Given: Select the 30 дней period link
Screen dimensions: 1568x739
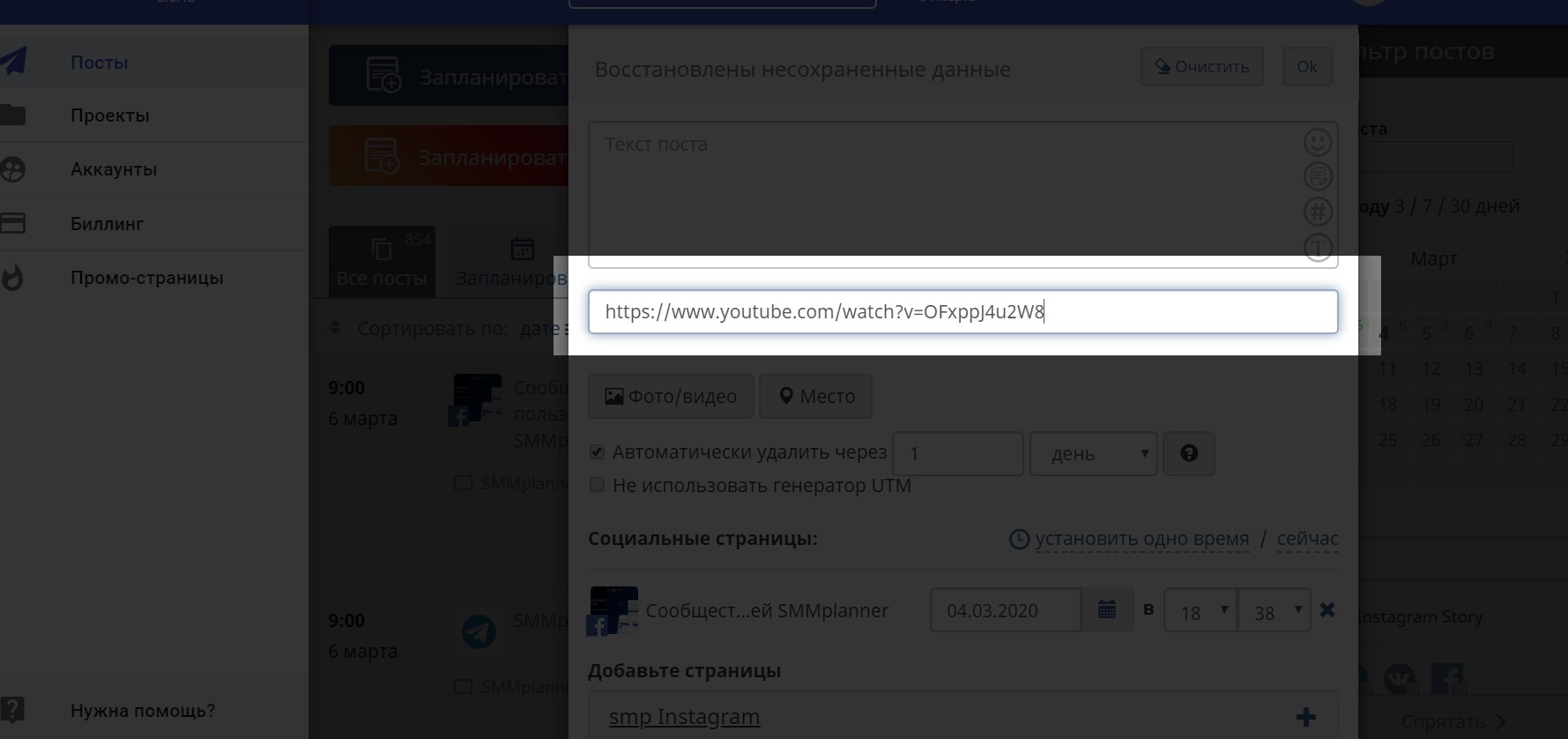Looking at the screenshot, I should [1485, 206].
